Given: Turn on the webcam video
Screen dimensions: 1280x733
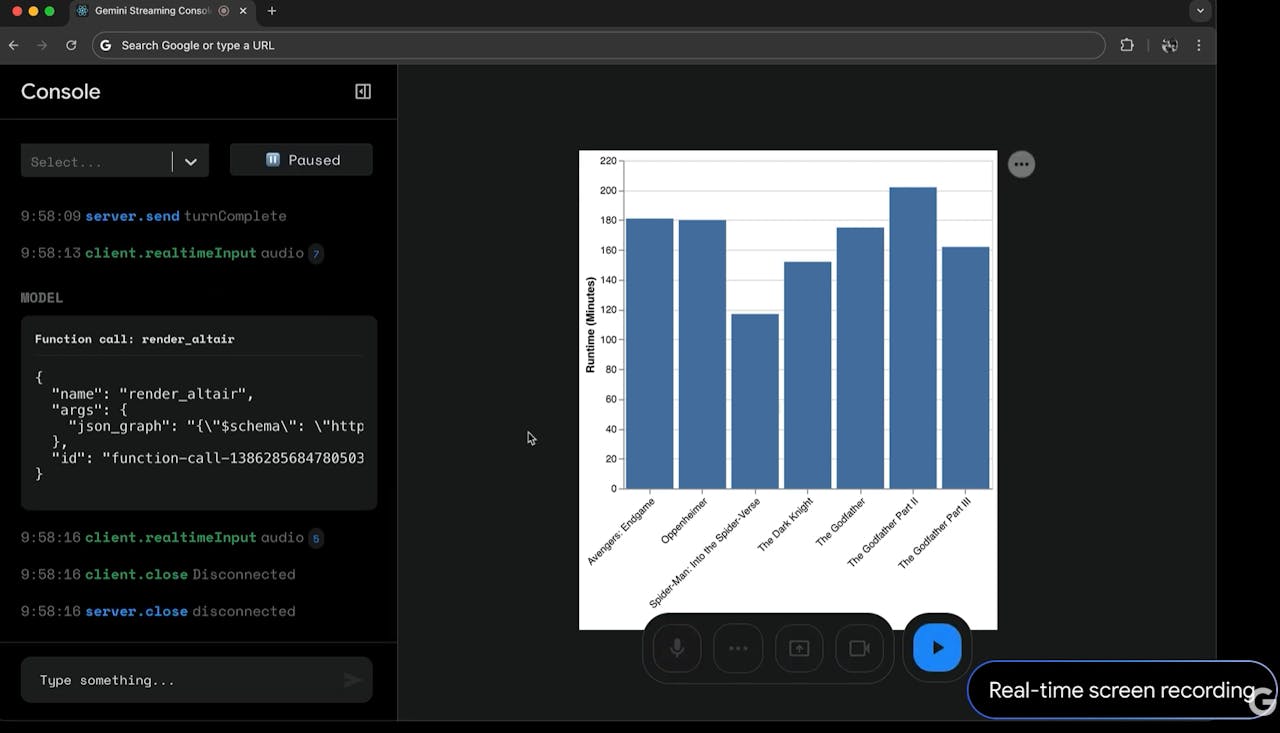Looking at the screenshot, I should click(x=859, y=648).
